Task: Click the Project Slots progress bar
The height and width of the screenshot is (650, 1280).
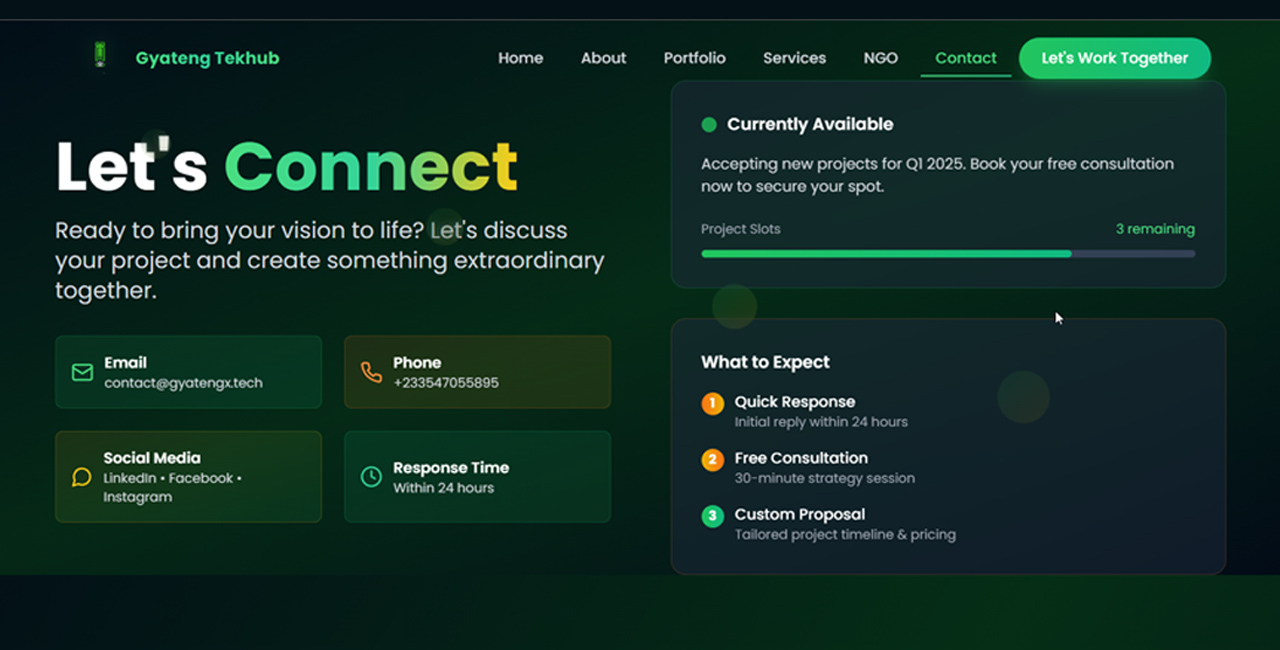Action: point(947,254)
